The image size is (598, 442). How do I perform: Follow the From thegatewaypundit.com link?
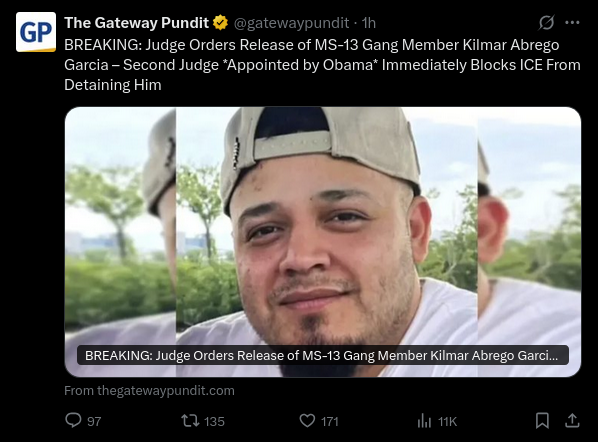click(x=149, y=391)
